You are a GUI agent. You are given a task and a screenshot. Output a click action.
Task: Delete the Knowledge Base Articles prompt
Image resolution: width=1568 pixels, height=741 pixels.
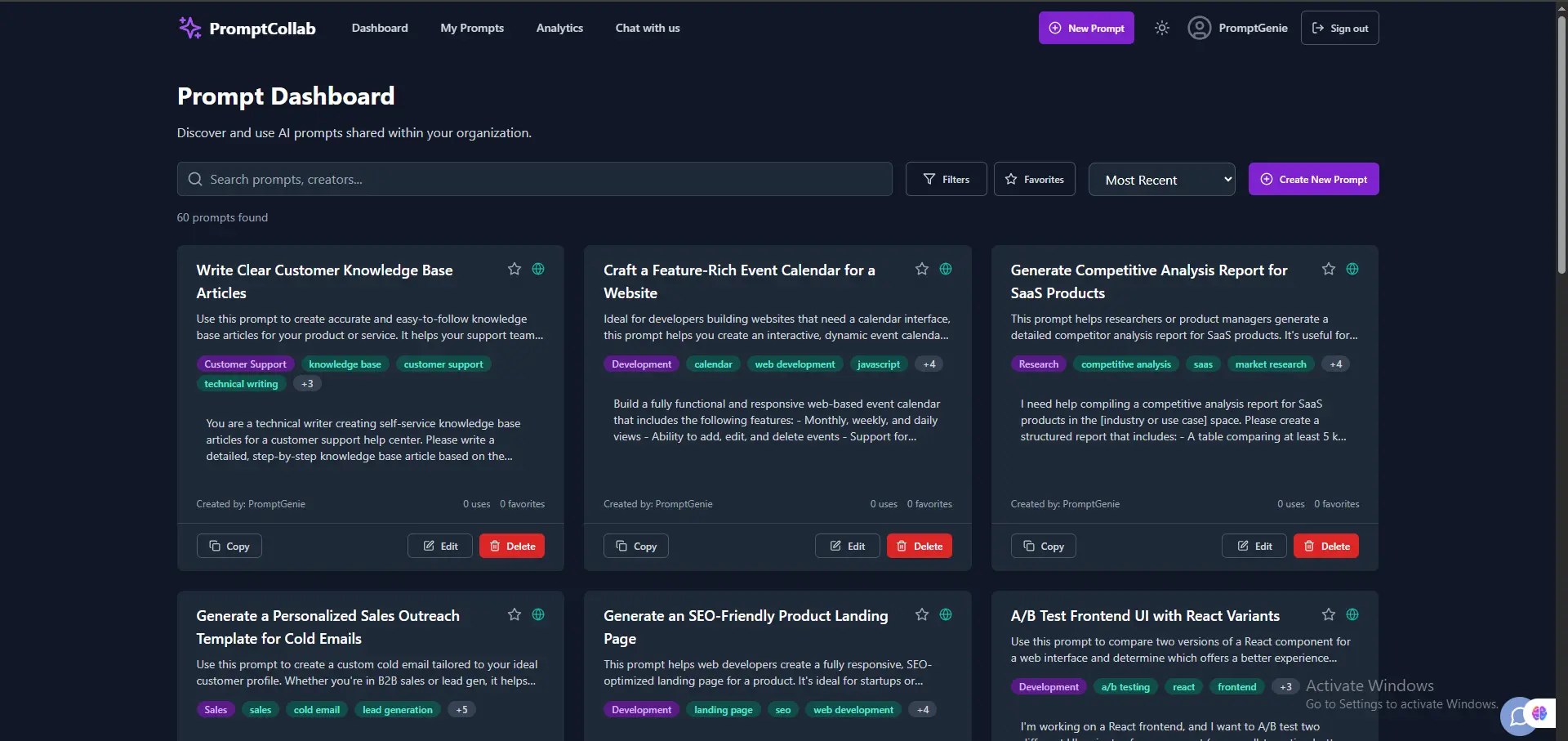coord(512,546)
